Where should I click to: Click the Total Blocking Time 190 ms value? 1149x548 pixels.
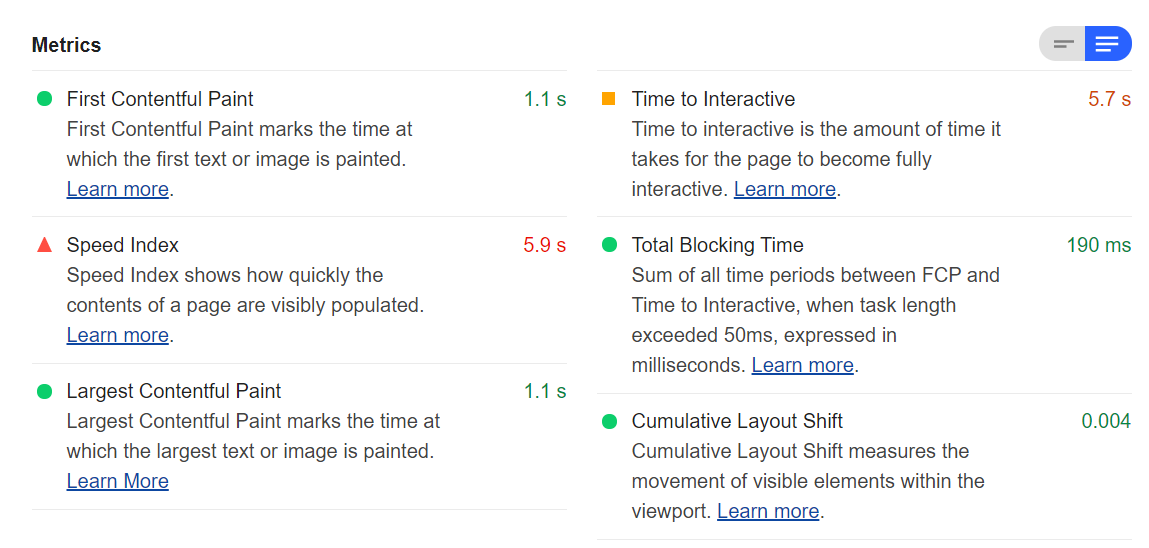(1098, 245)
